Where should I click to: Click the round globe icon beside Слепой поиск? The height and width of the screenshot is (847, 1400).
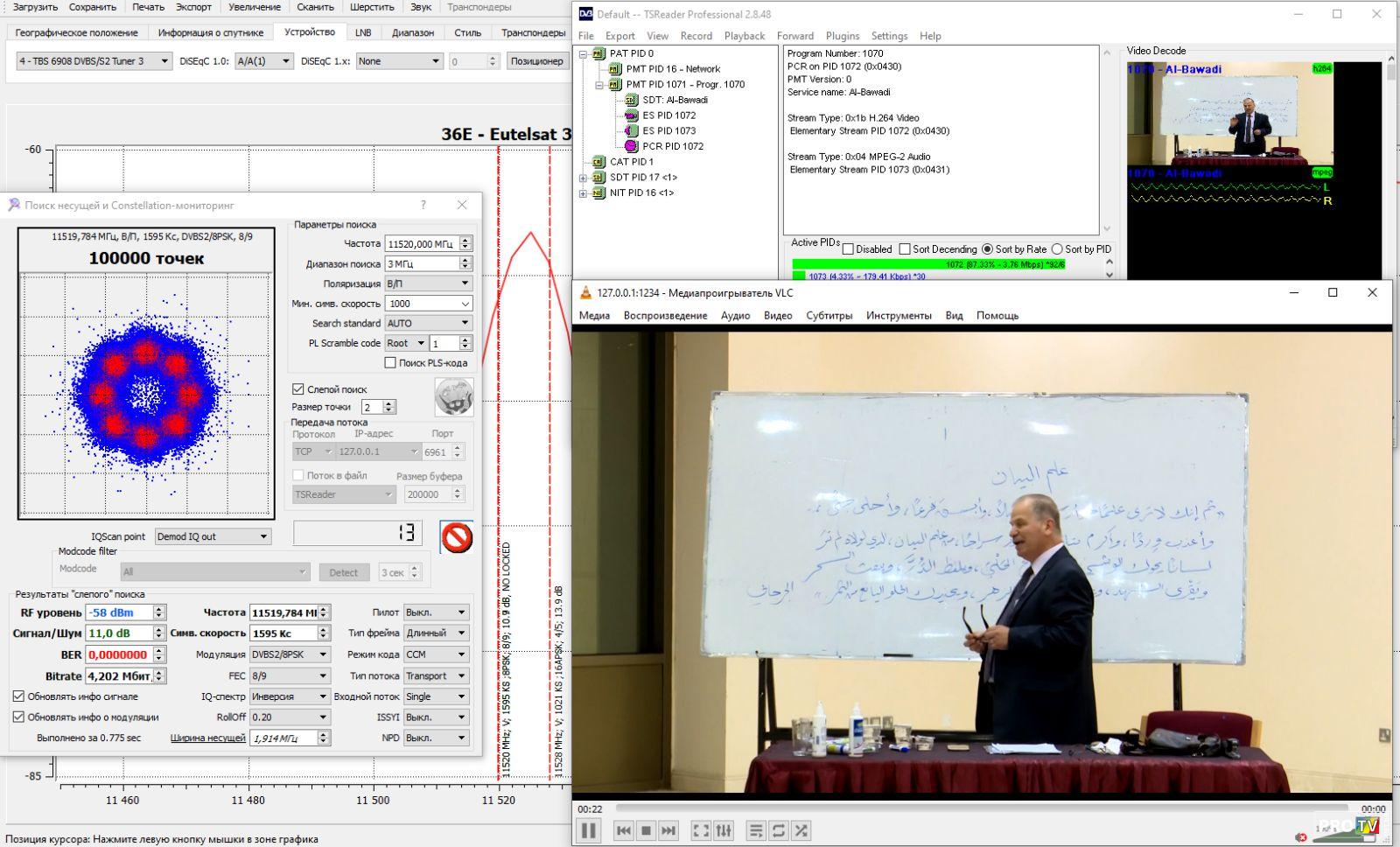coord(453,398)
